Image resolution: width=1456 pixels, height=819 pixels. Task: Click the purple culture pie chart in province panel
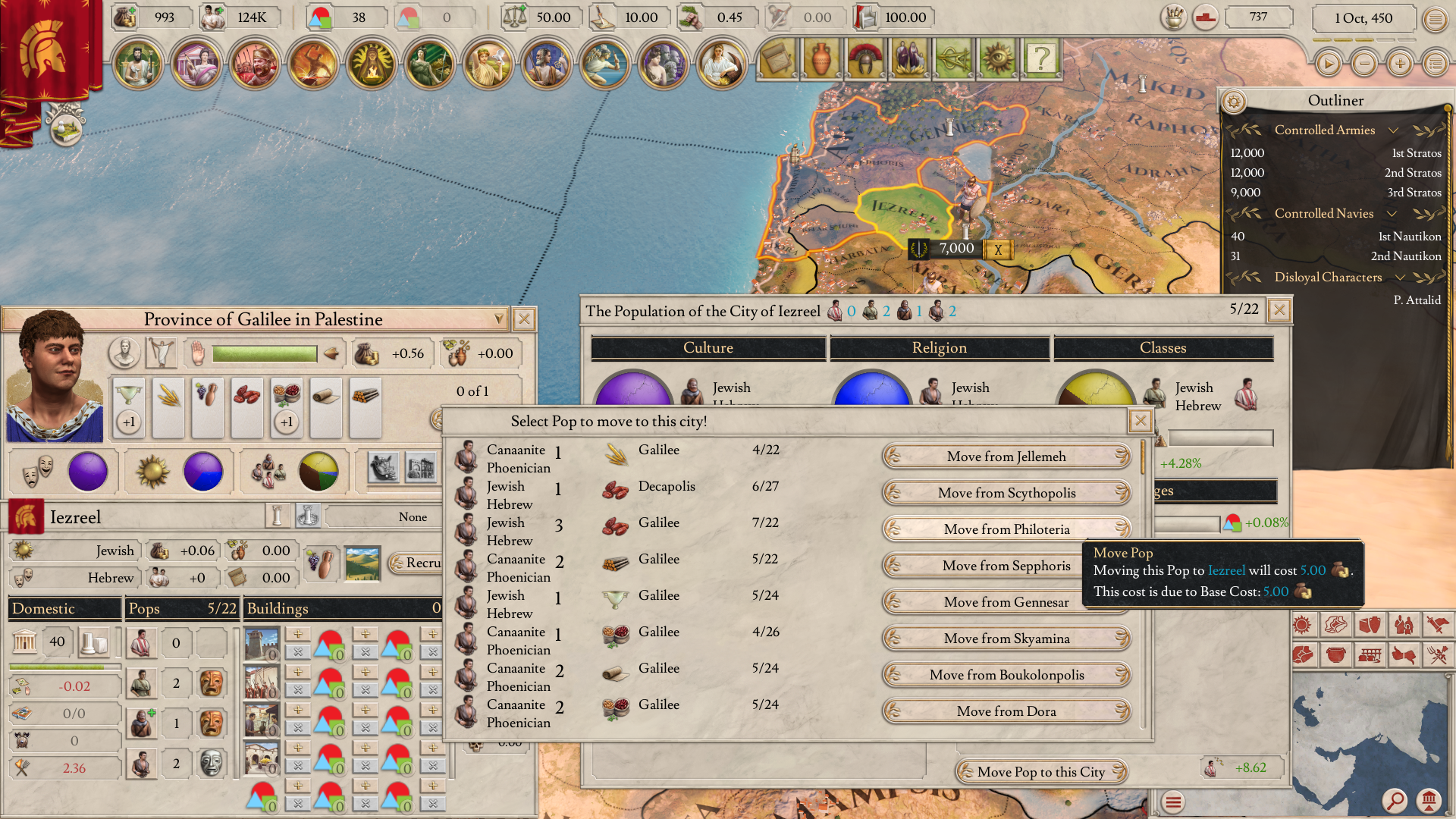(88, 471)
